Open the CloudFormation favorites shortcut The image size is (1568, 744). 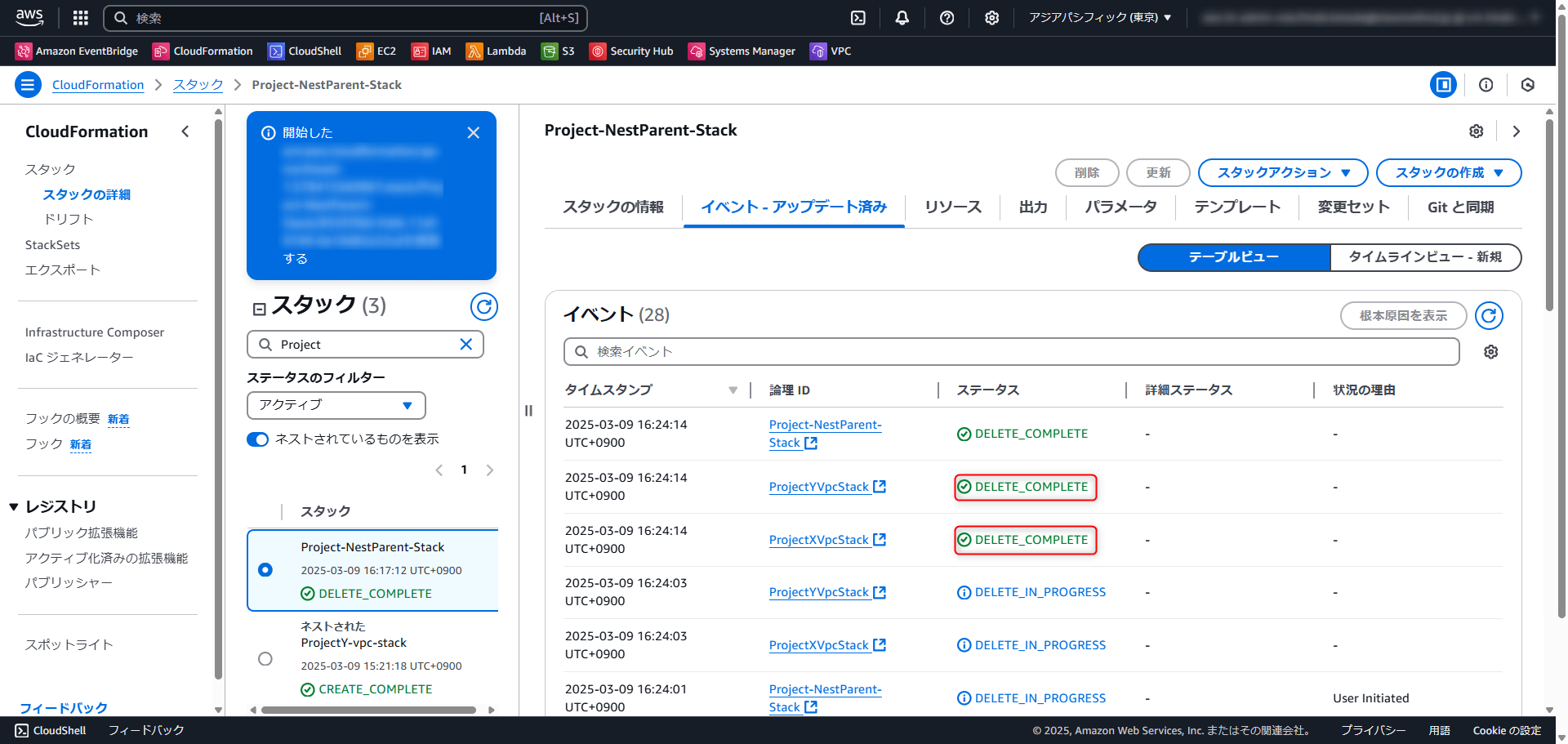(203, 51)
